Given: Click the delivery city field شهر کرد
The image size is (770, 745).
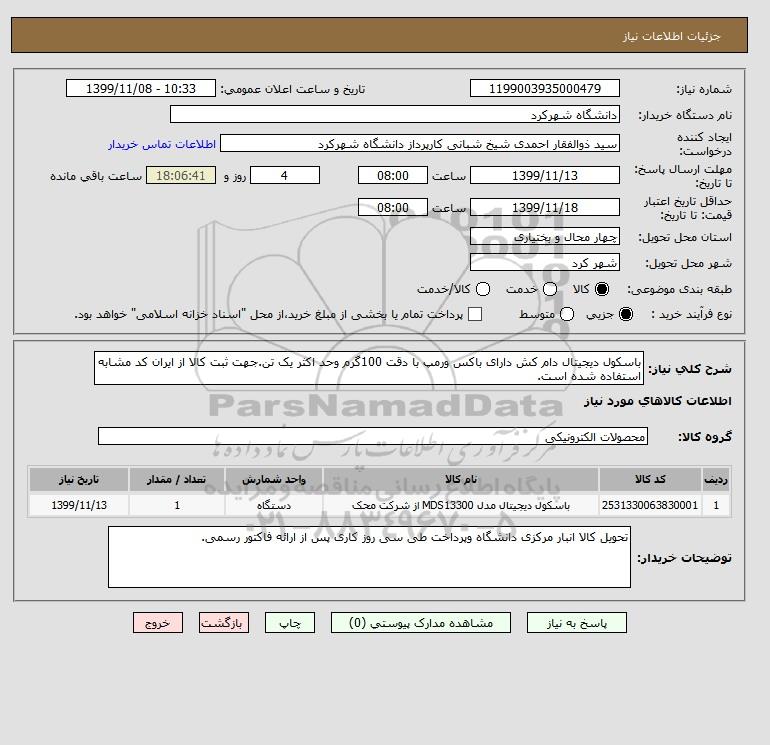Looking at the screenshot, I should pyautogui.click(x=545, y=262).
